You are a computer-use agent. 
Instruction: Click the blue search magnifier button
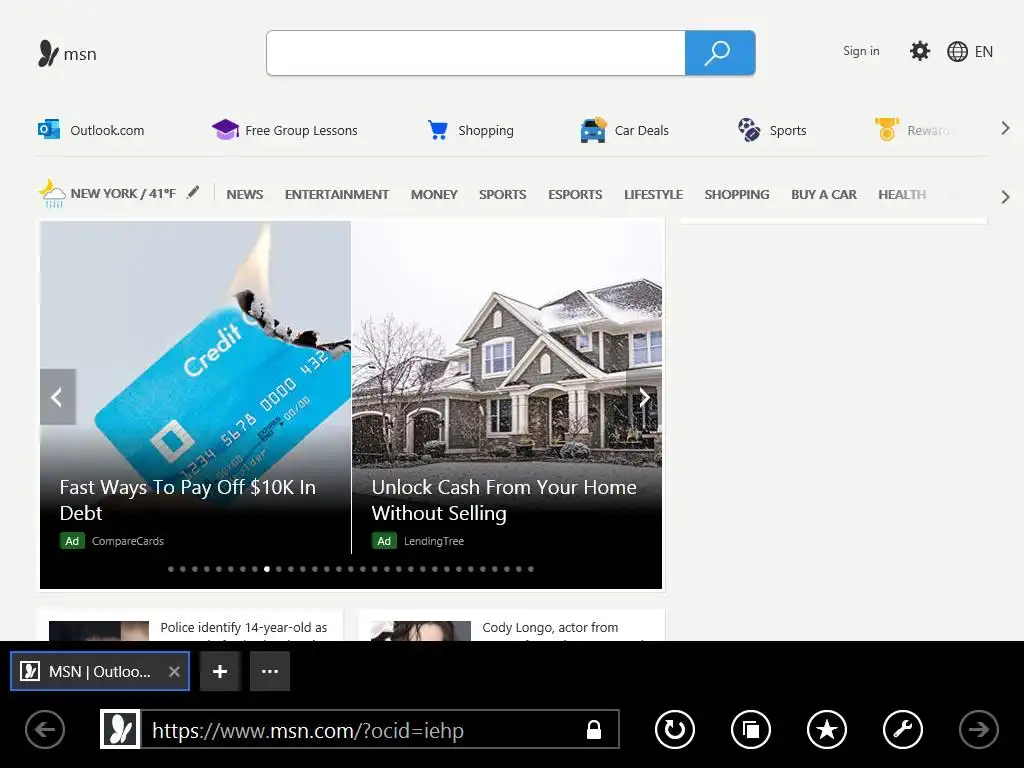coord(720,53)
